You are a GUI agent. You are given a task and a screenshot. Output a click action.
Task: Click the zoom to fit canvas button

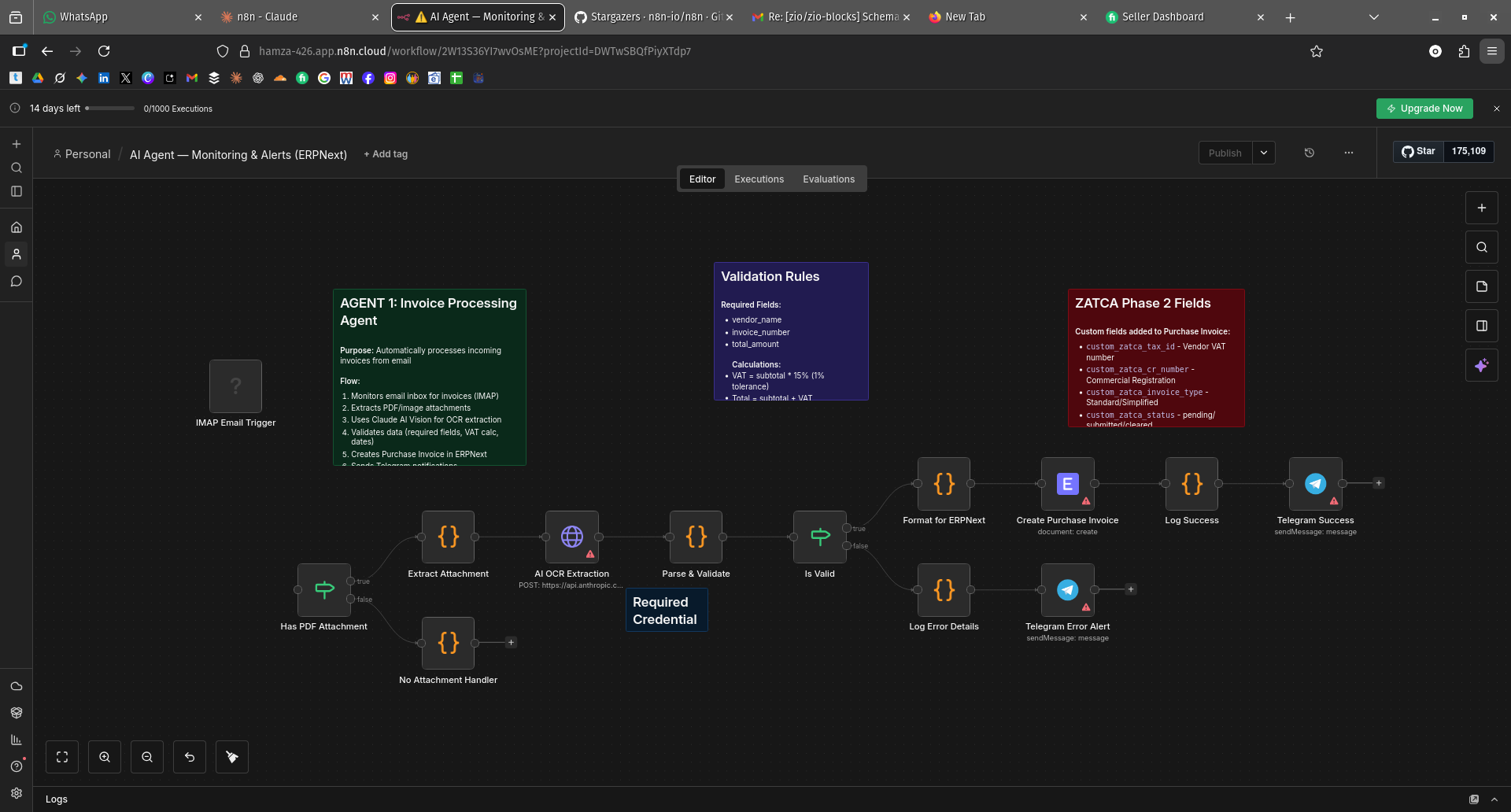(x=62, y=757)
